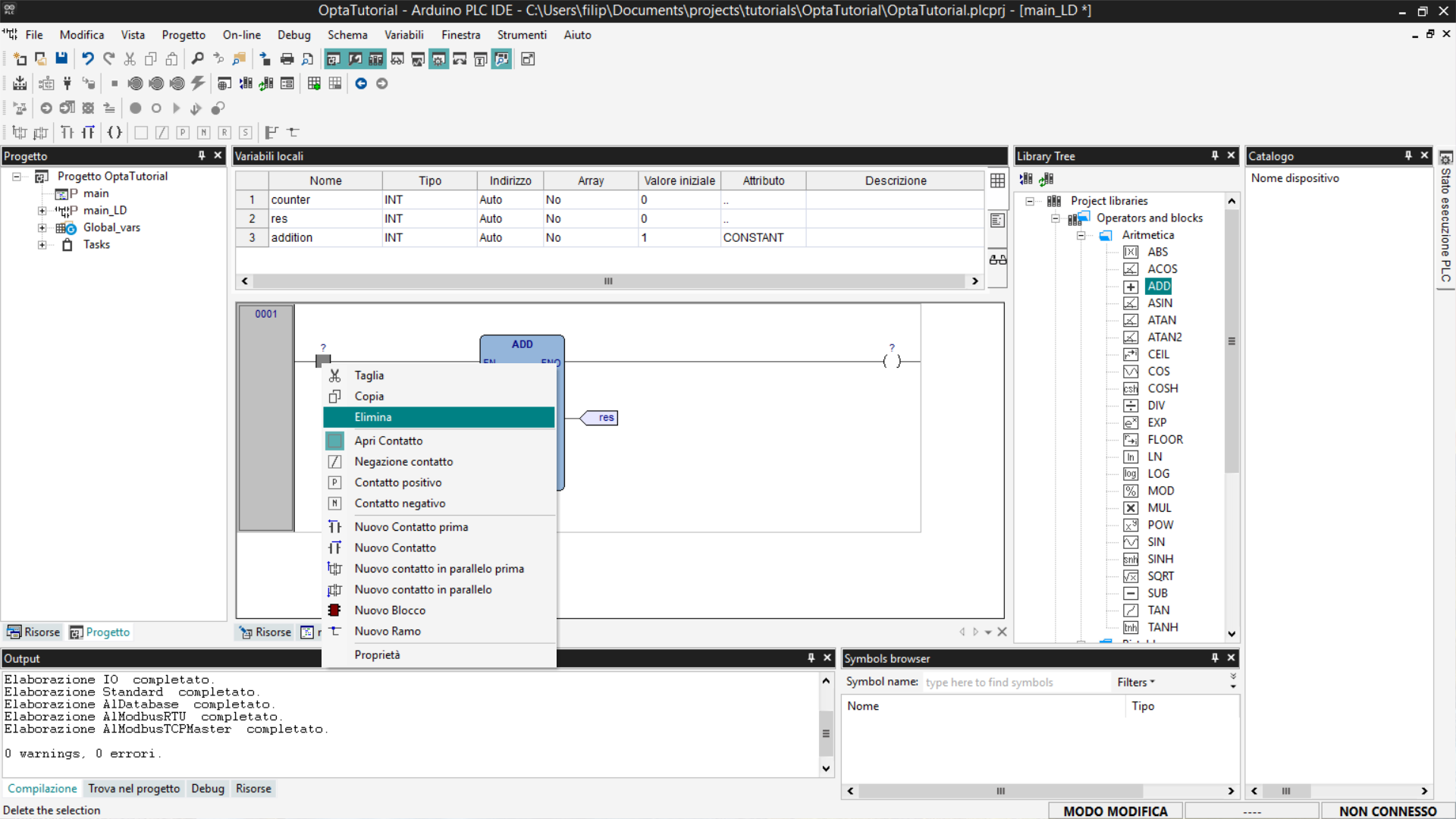Screen dimensions: 1456x819
Task: Click the variables table horizontal scrollbar thumb
Action: click(x=608, y=281)
